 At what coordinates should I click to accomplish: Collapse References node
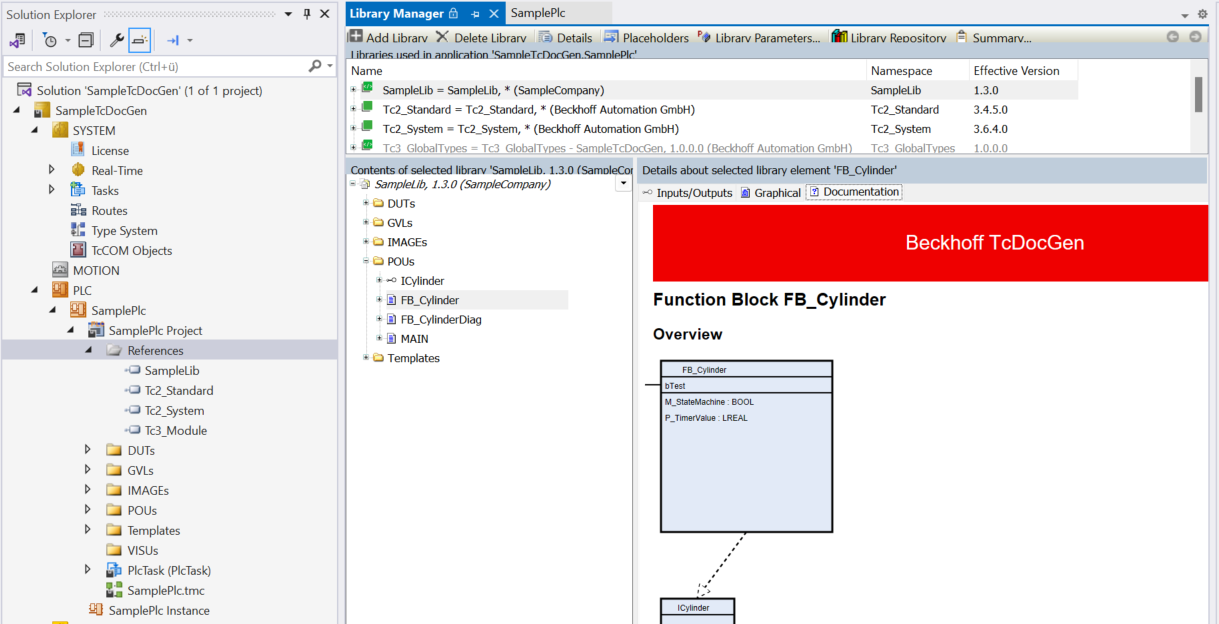click(88, 350)
